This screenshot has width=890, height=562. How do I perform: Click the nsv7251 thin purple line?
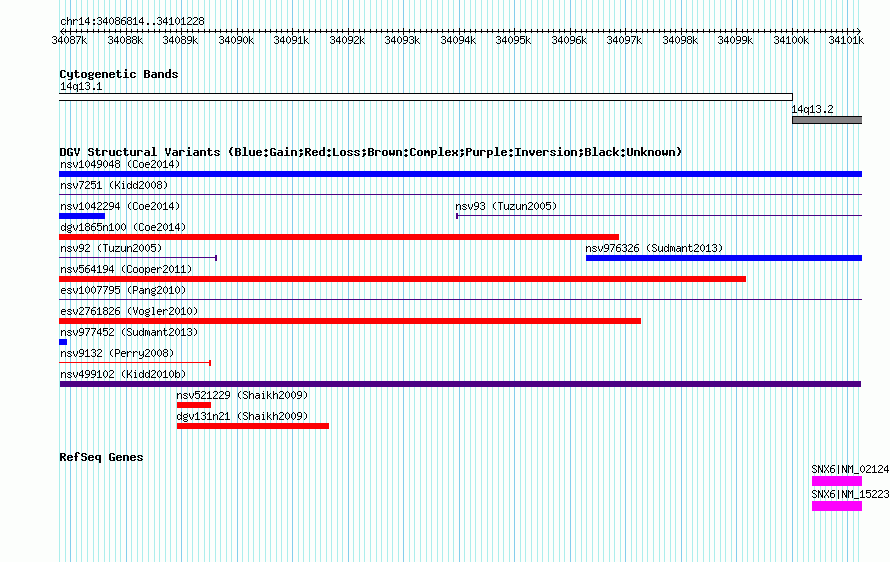(460, 195)
